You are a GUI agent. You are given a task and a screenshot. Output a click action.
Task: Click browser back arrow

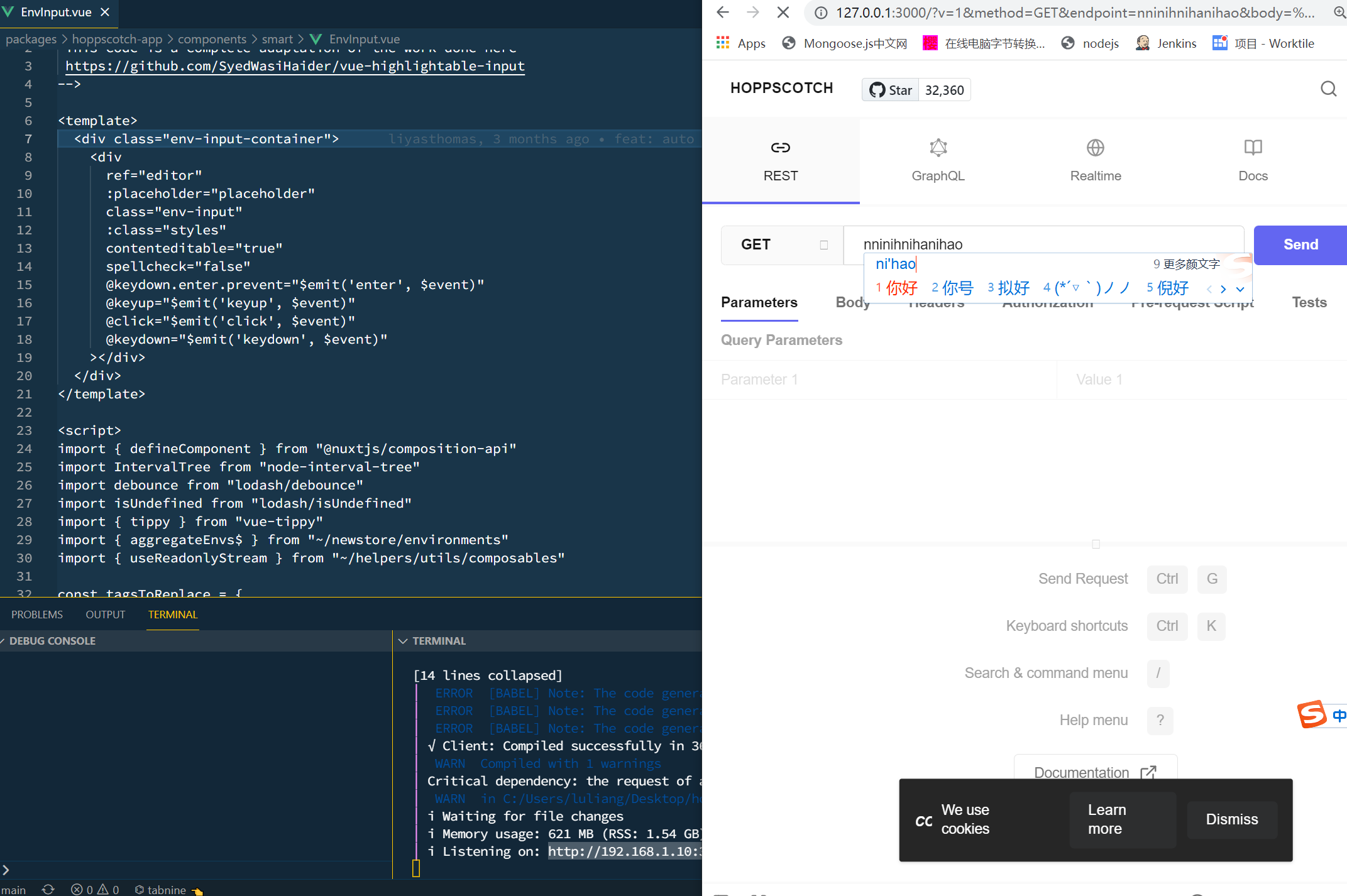click(x=723, y=13)
